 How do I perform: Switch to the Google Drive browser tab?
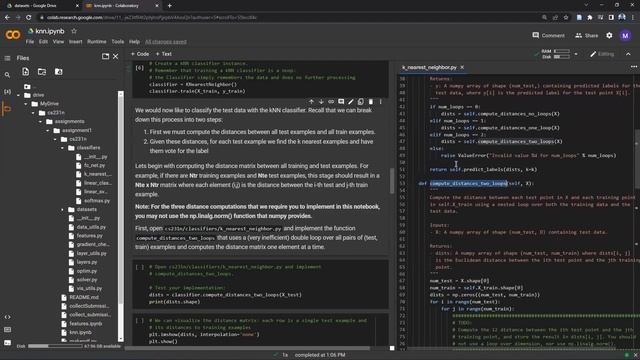point(43,6)
